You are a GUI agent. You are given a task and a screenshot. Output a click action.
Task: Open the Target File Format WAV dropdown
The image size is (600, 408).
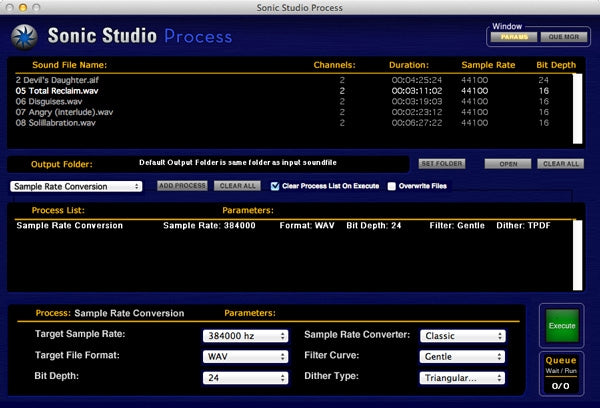(x=245, y=357)
